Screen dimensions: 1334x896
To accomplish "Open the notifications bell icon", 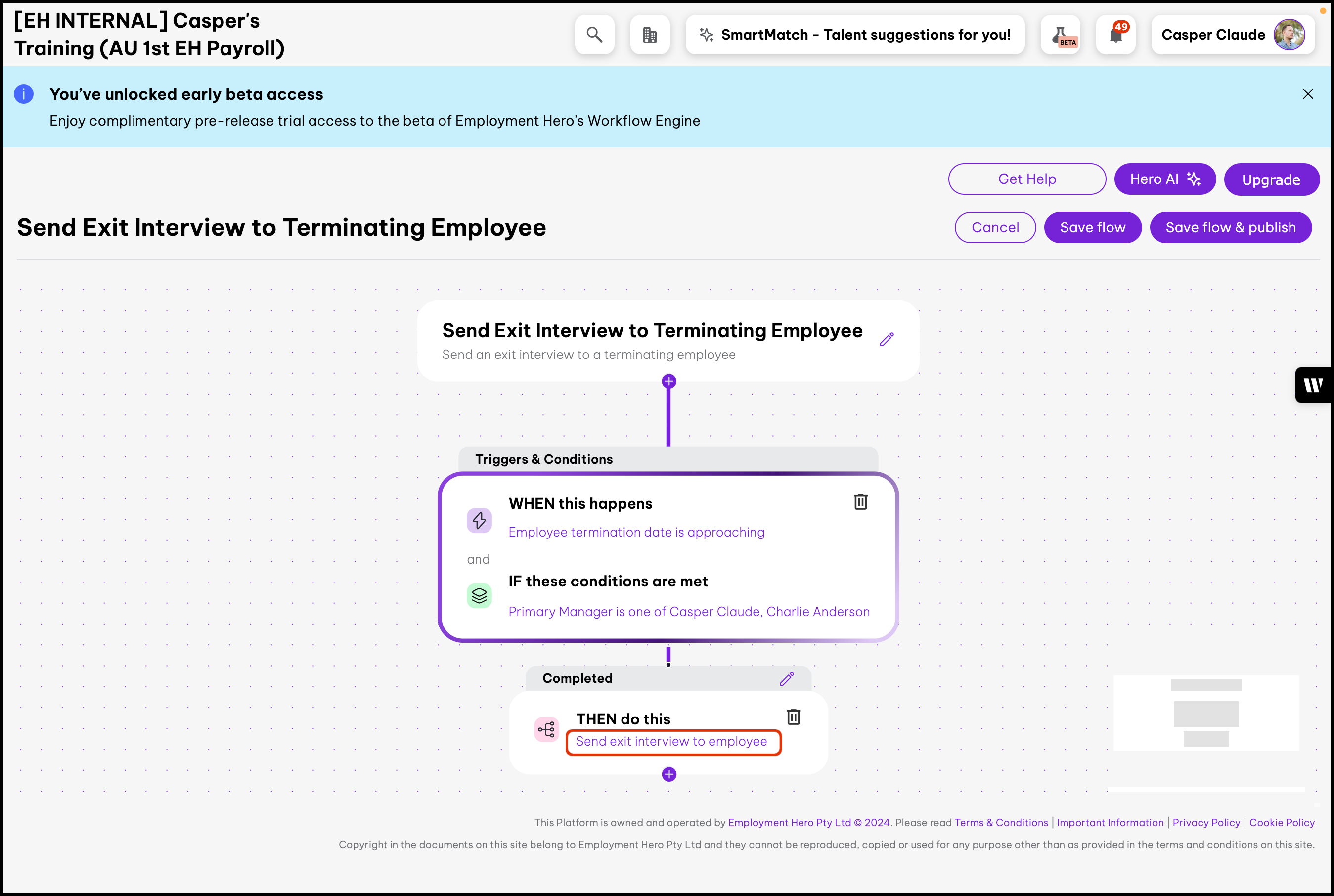I will click(1115, 35).
